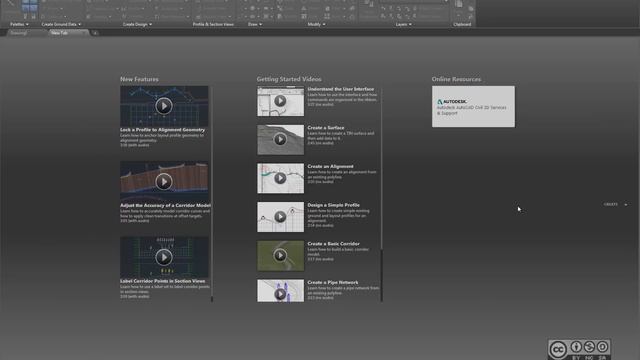Open the Lock a Profile to Alignment Geometry title
Screen dimensions: 640x360
(162, 130)
